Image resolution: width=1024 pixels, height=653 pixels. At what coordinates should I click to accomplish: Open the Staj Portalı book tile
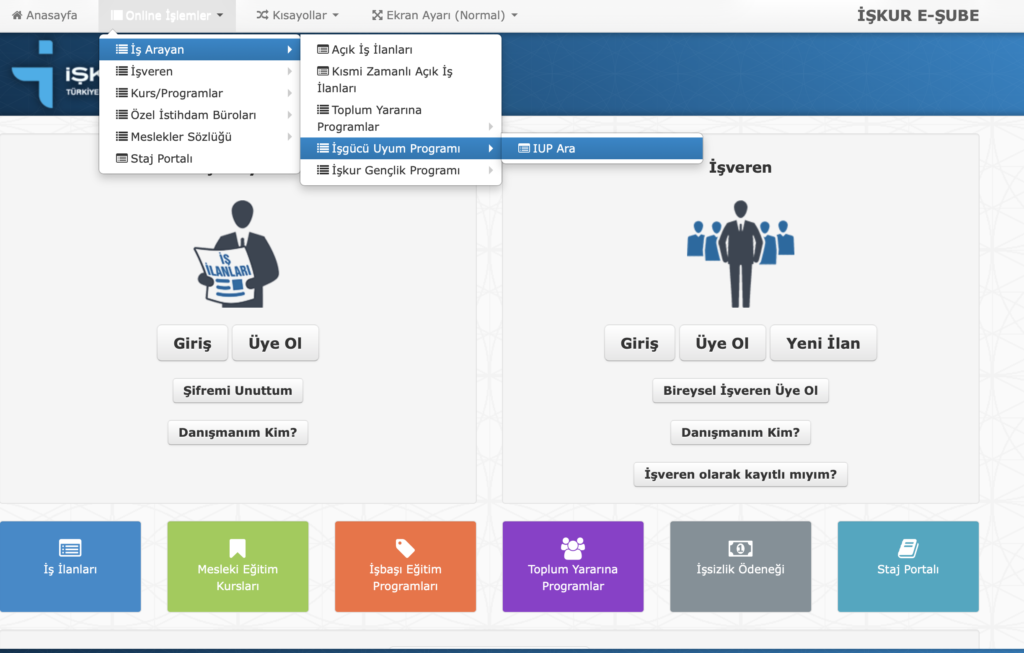coord(907,566)
